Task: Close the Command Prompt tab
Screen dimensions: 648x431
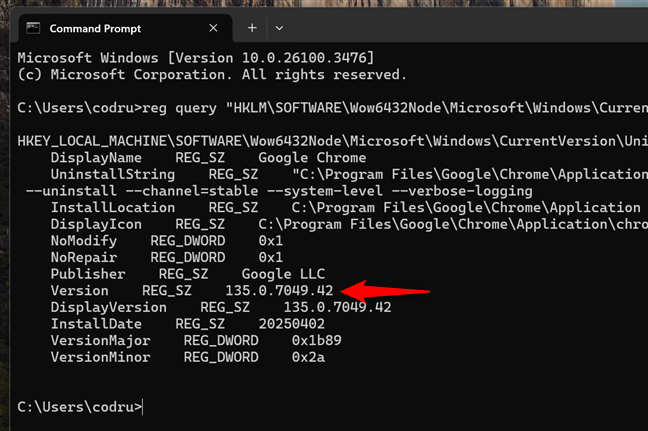Action: pyautogui.click(x=213, y=28)
